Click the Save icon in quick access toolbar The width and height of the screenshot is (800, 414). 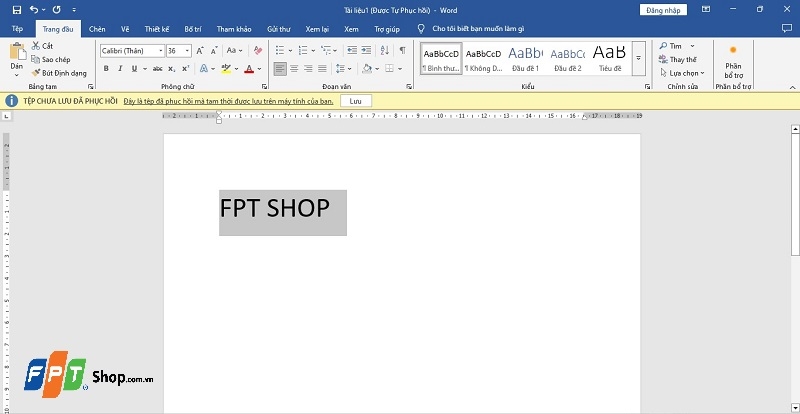tap(17, 10)
